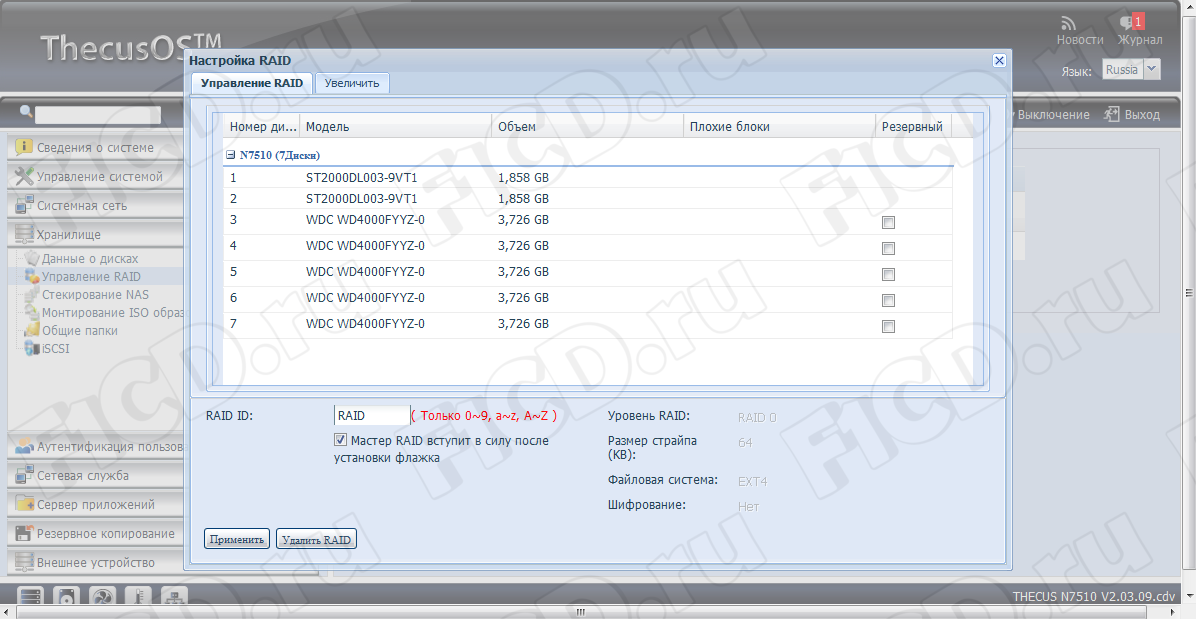Click the Аутентификация пользователей icon
Image resolution: width=1196 pixels, height=619 pixels.
tap(24, 446)
